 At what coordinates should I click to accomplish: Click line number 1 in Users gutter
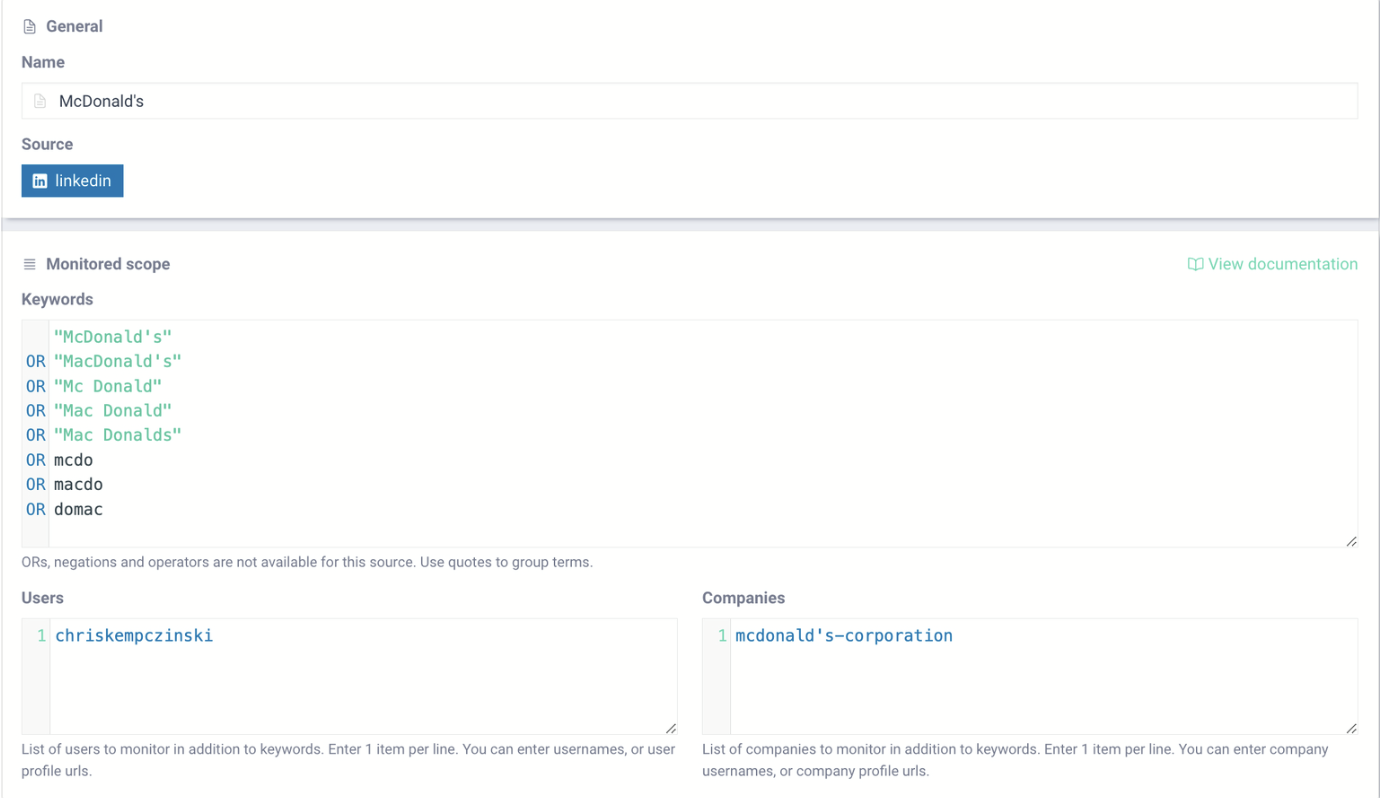click(41, 636)
